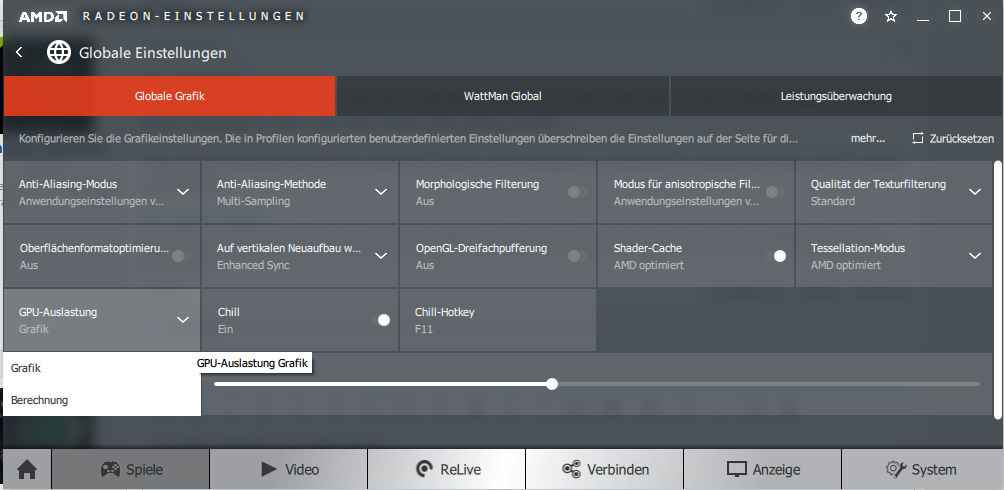Image resolution: width=1004 pixels, height=490 pixels.
Task: Click the mehr... link
Action: point(868,138)
